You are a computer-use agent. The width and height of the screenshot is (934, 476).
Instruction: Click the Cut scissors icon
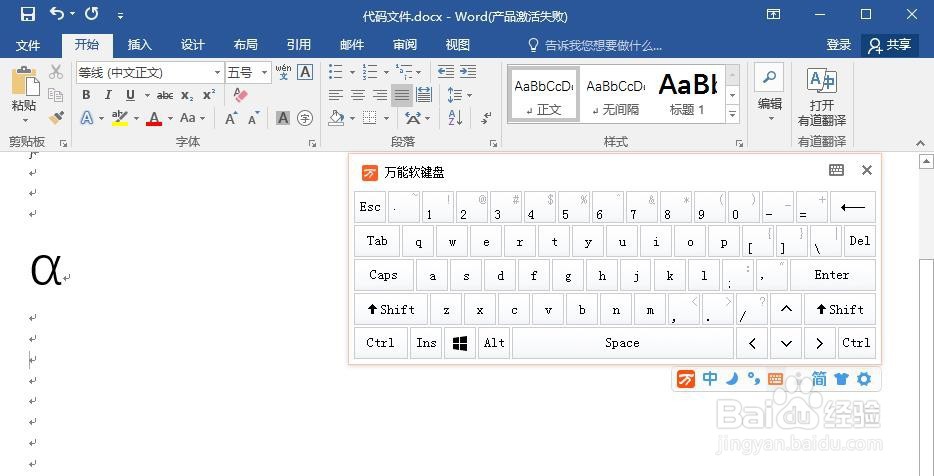coord(56,72)
